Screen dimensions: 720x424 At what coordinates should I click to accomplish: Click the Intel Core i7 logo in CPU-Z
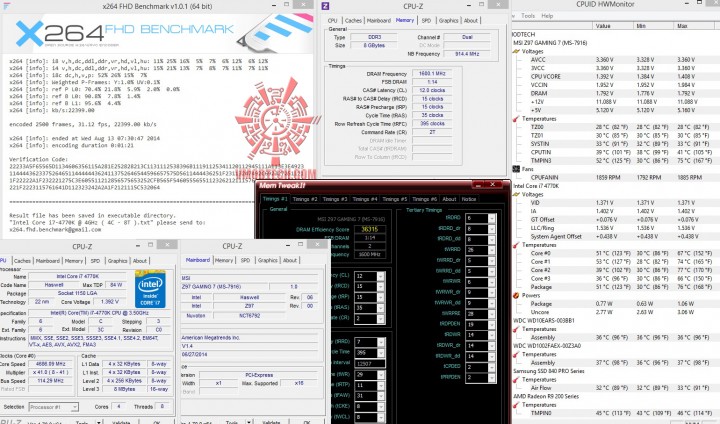[150, 289]
